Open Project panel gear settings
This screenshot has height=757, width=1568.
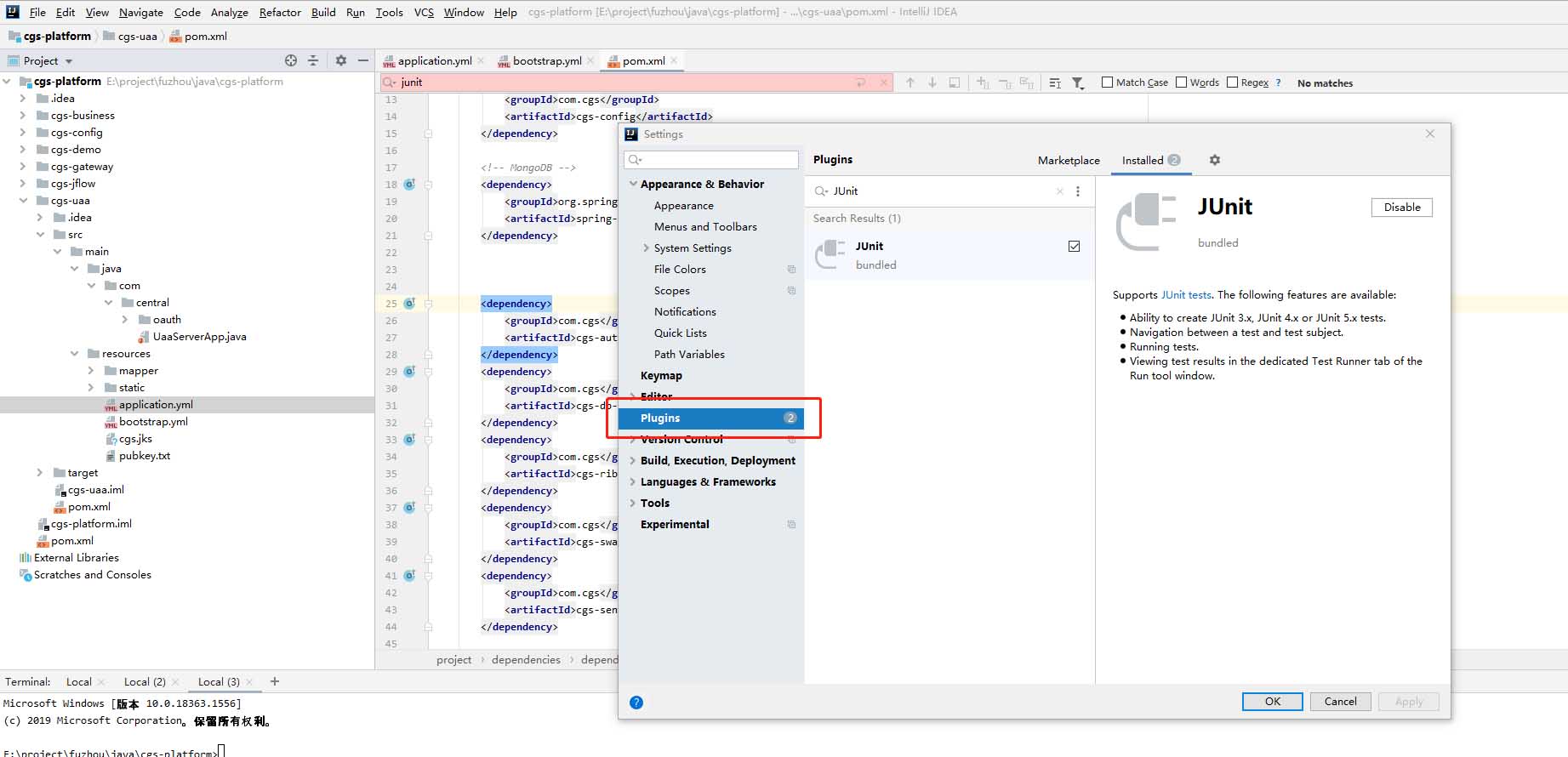341,60
